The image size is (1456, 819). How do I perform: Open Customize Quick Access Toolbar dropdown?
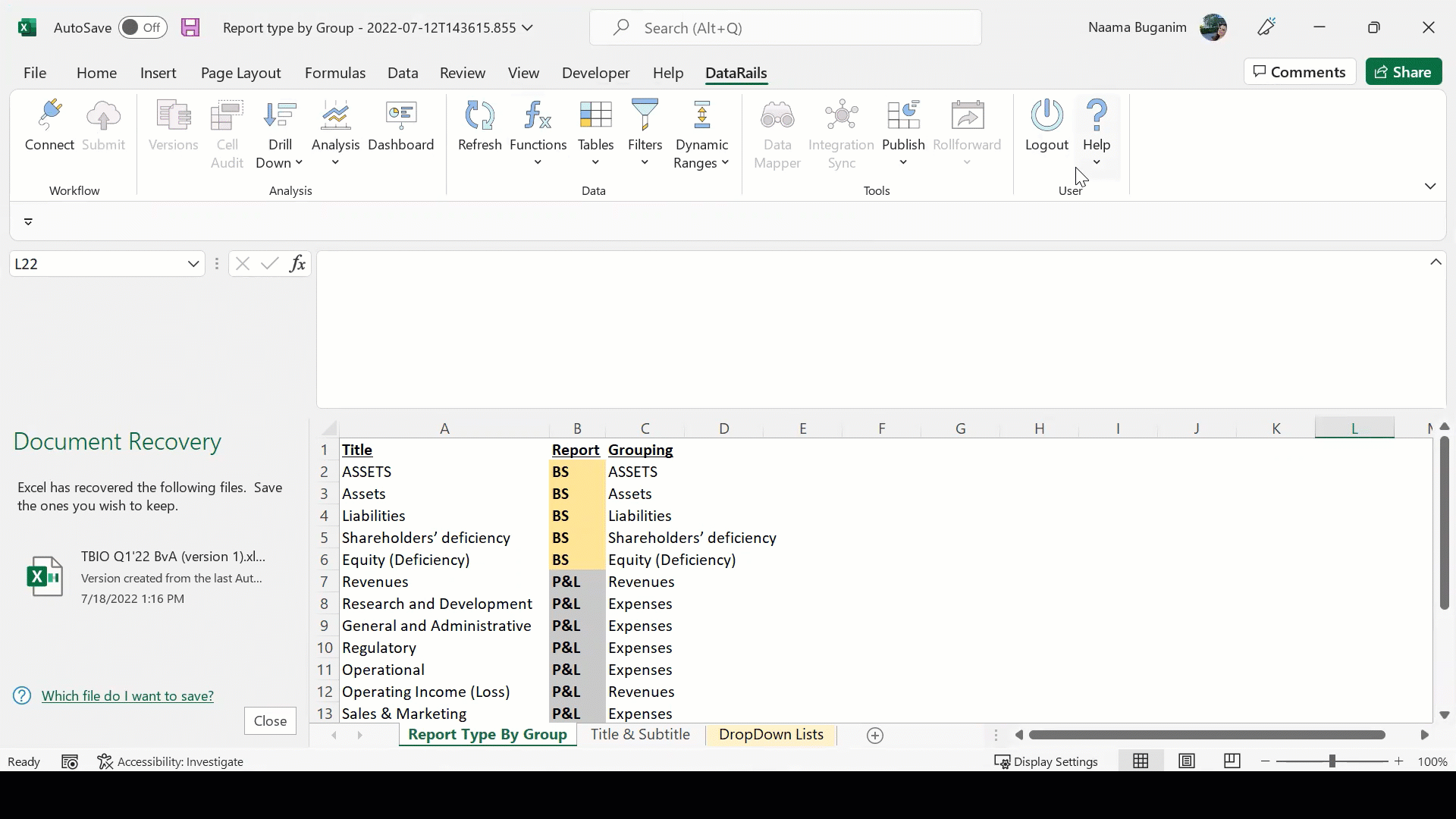tap(28, 221)
